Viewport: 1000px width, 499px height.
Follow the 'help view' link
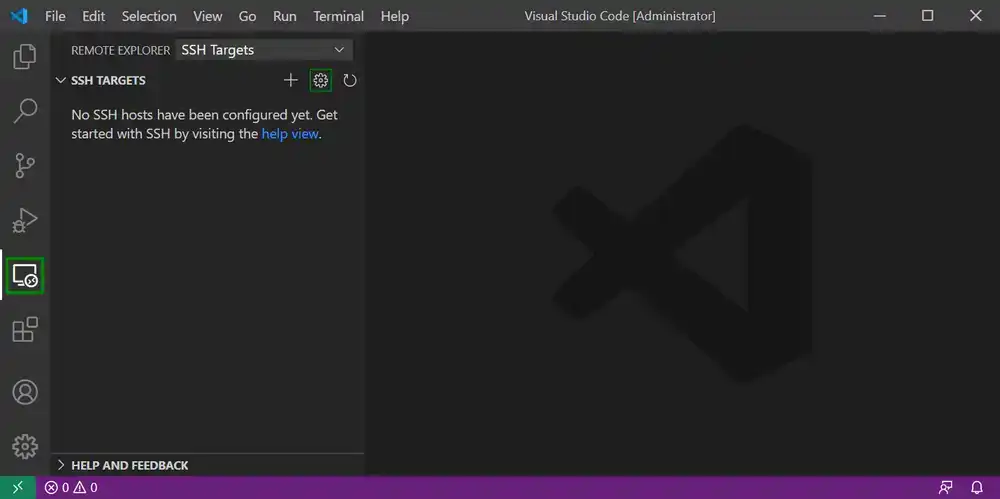pos(290,134)
